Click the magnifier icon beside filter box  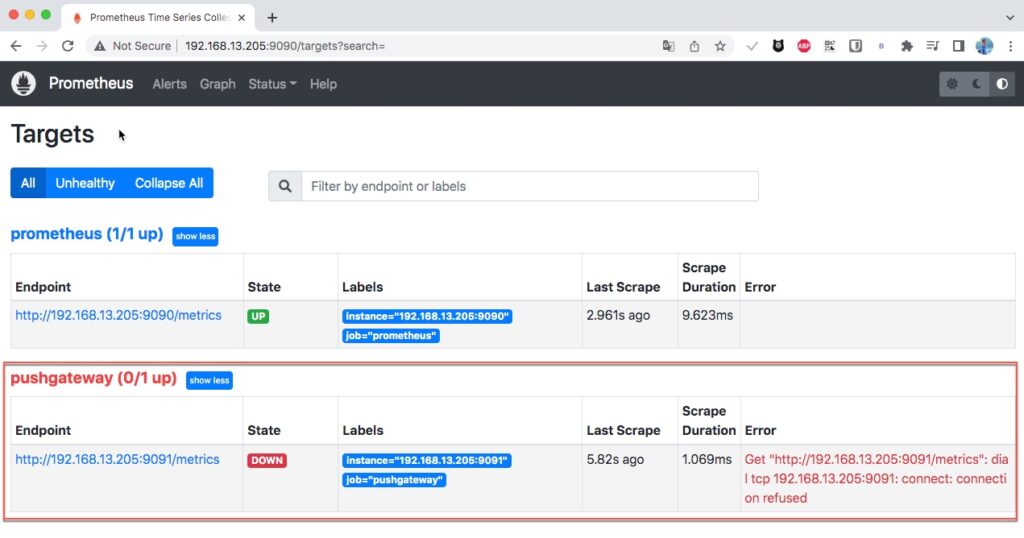[285, 186]
